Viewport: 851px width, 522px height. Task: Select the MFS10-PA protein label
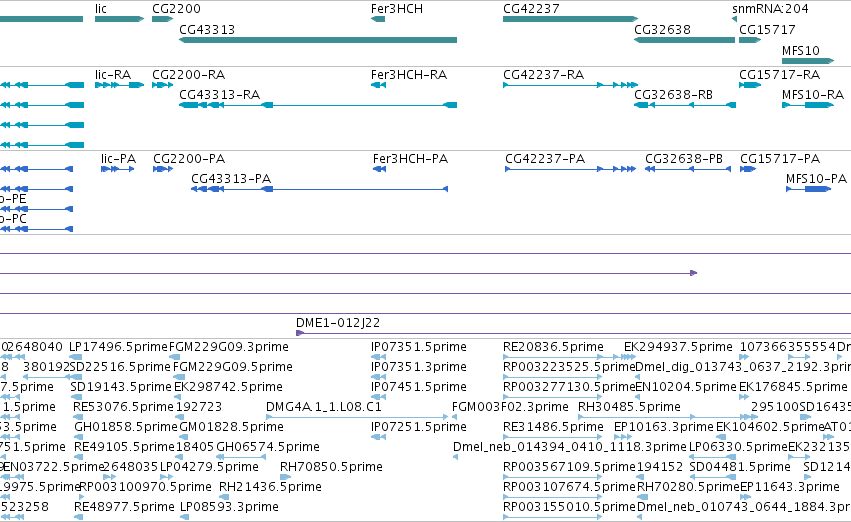click(x=816, y=179)
